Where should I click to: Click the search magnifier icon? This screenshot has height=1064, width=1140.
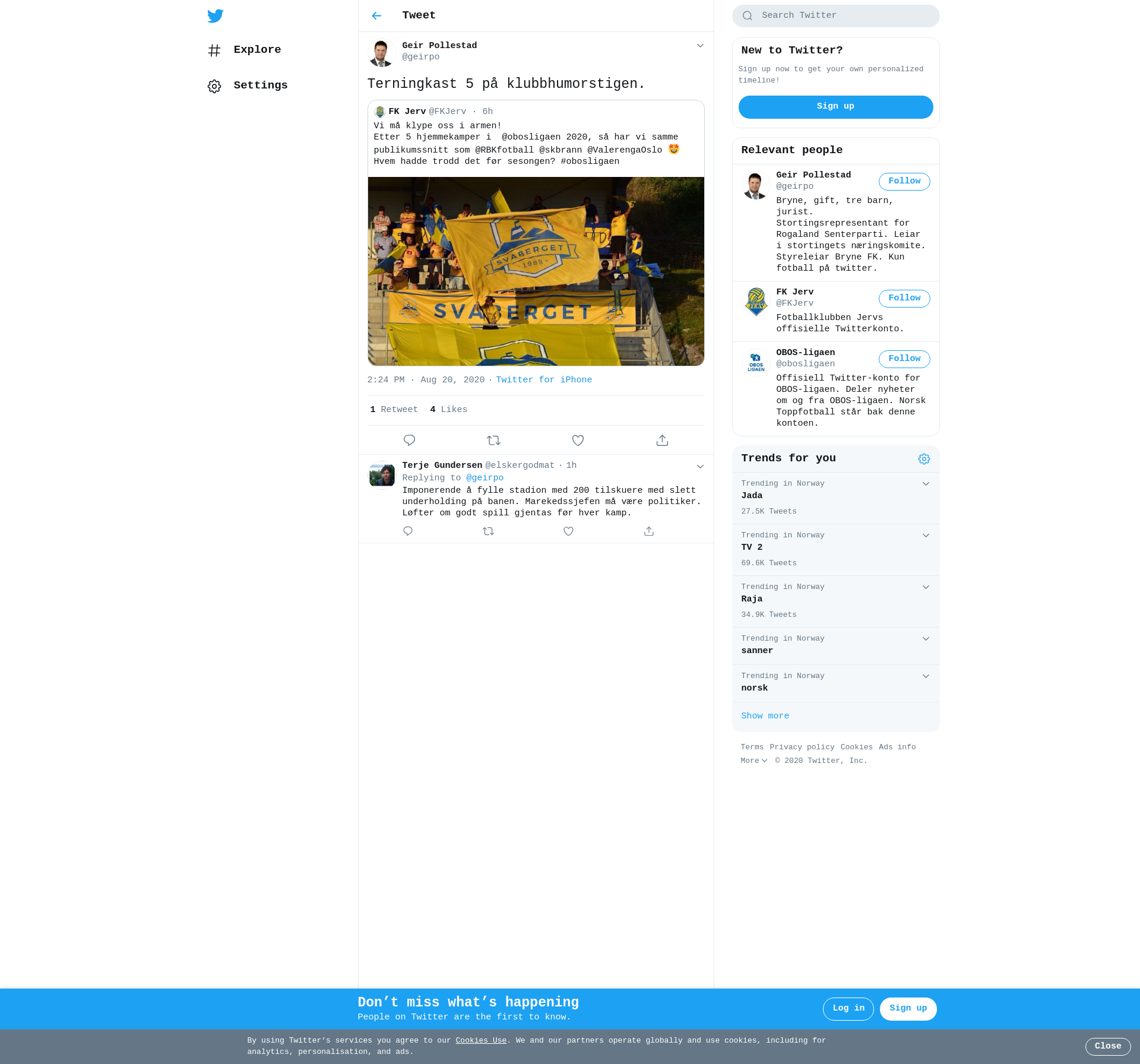748,16
